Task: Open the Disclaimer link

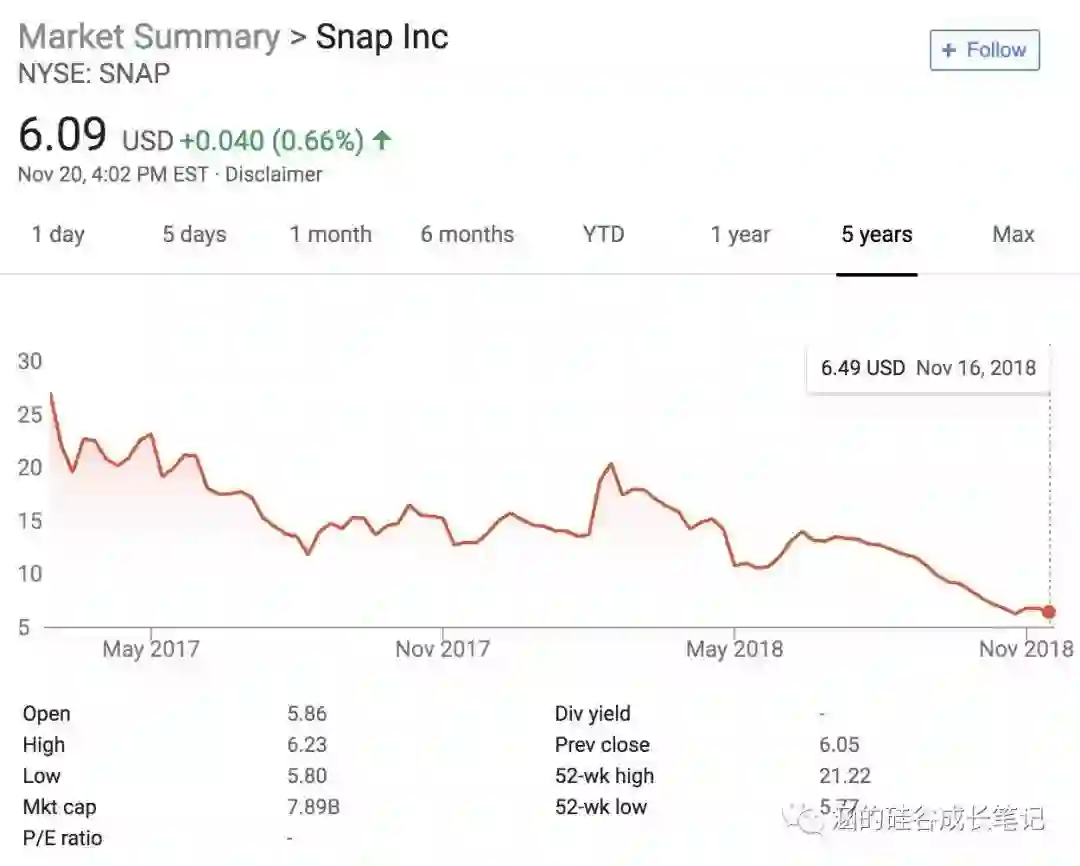Action: [x=273, y=174]
